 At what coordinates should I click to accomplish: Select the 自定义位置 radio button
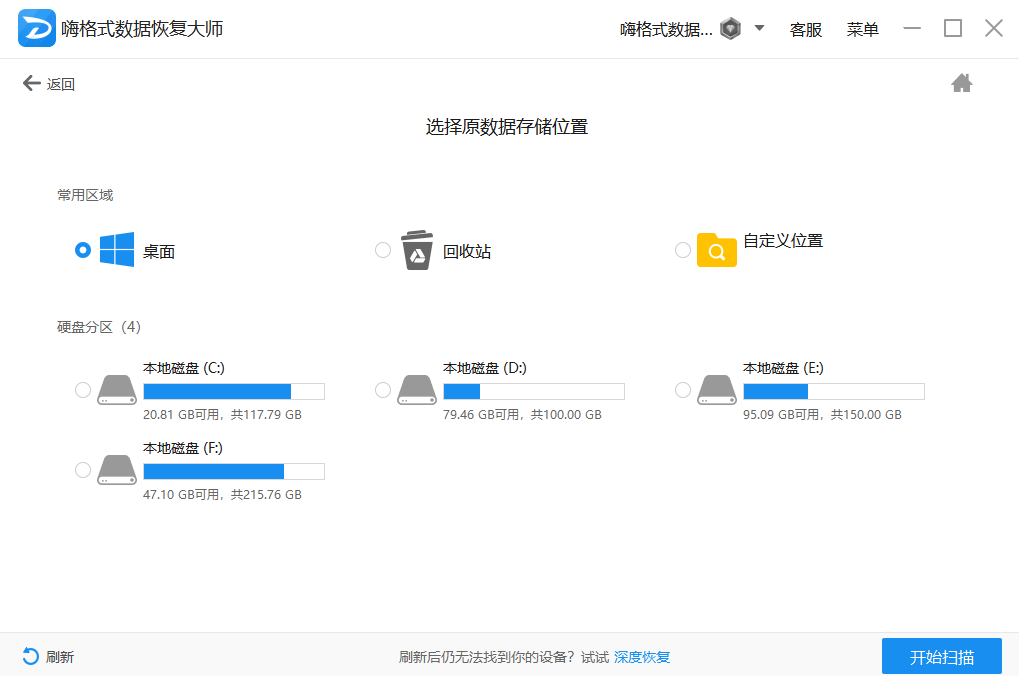click(x=682, y=250)
